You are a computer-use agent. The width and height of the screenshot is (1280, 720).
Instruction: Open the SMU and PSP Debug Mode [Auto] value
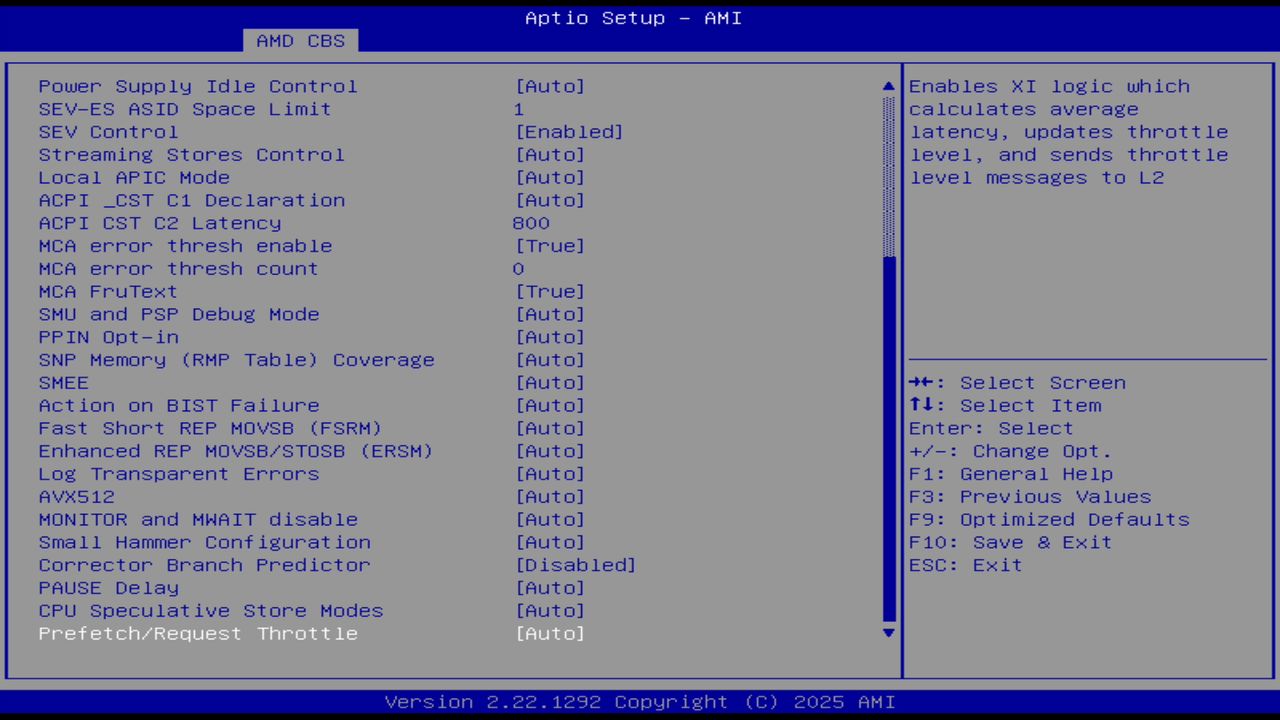(550, 314)
